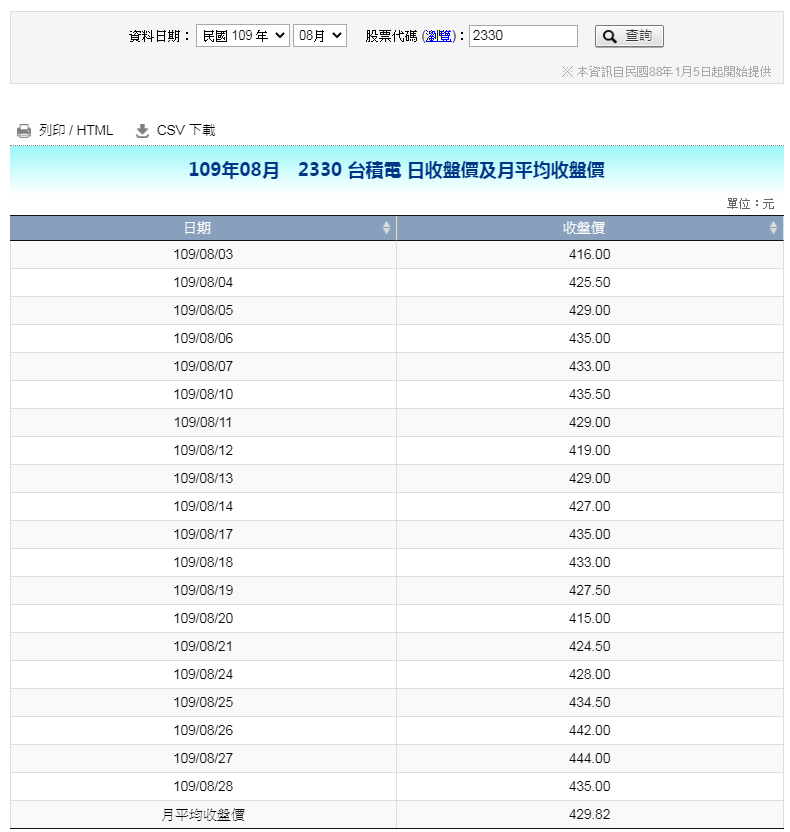Select the date cell 109/08/19
Viewport: 790px width, 832px height.
tap(203, 591)
